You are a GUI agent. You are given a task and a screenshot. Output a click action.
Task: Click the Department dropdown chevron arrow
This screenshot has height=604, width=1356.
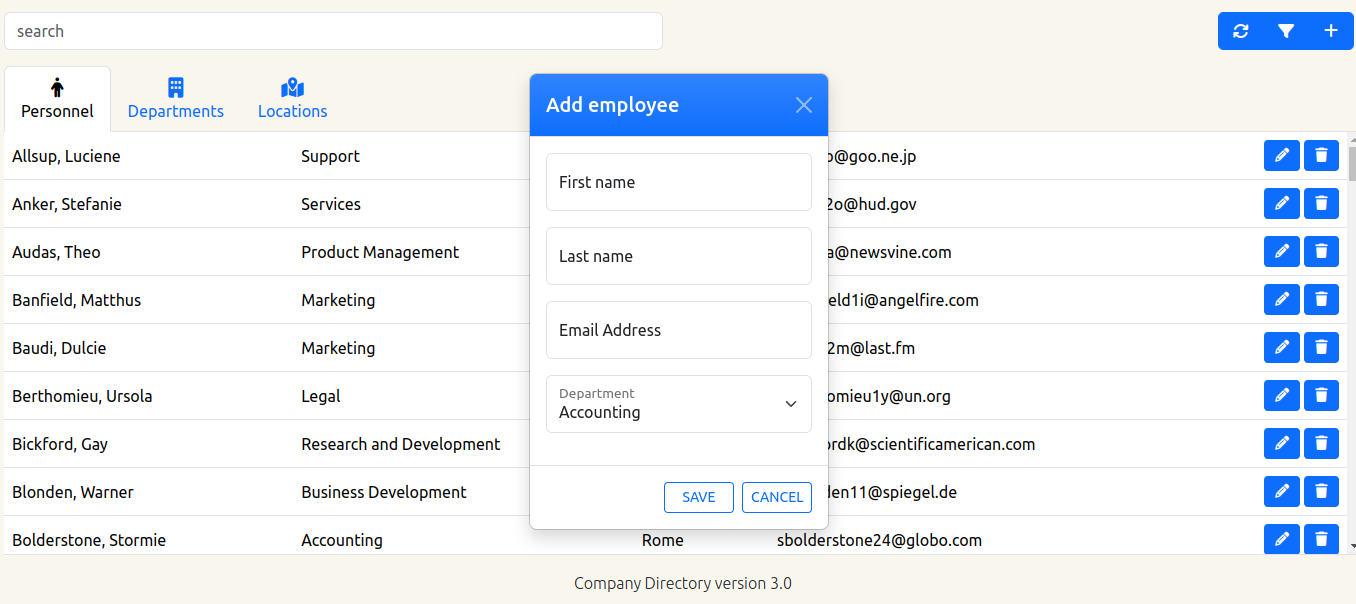pos(790,404)
